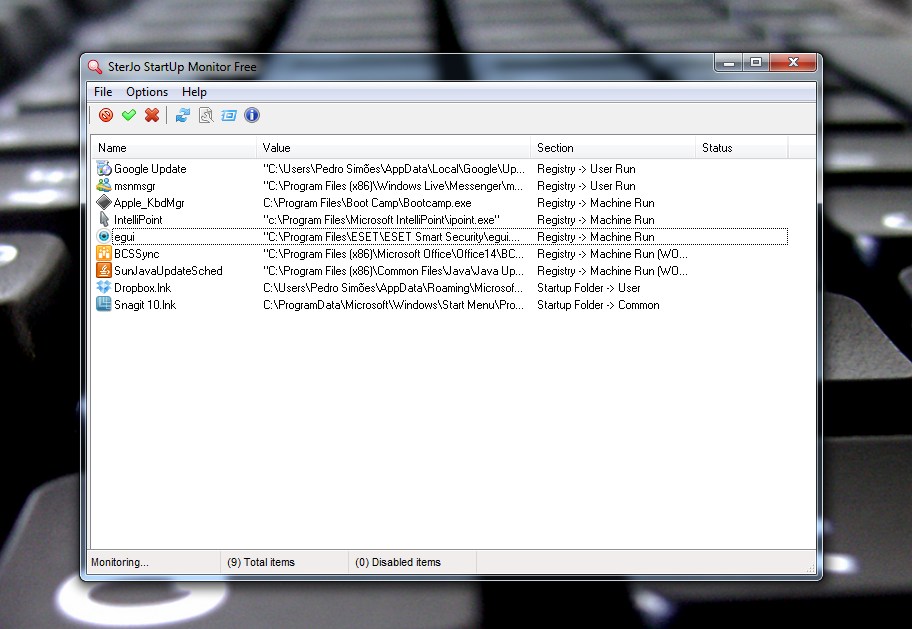
Task: Click the egui ESET eye icon
Action: click(104, 236)
